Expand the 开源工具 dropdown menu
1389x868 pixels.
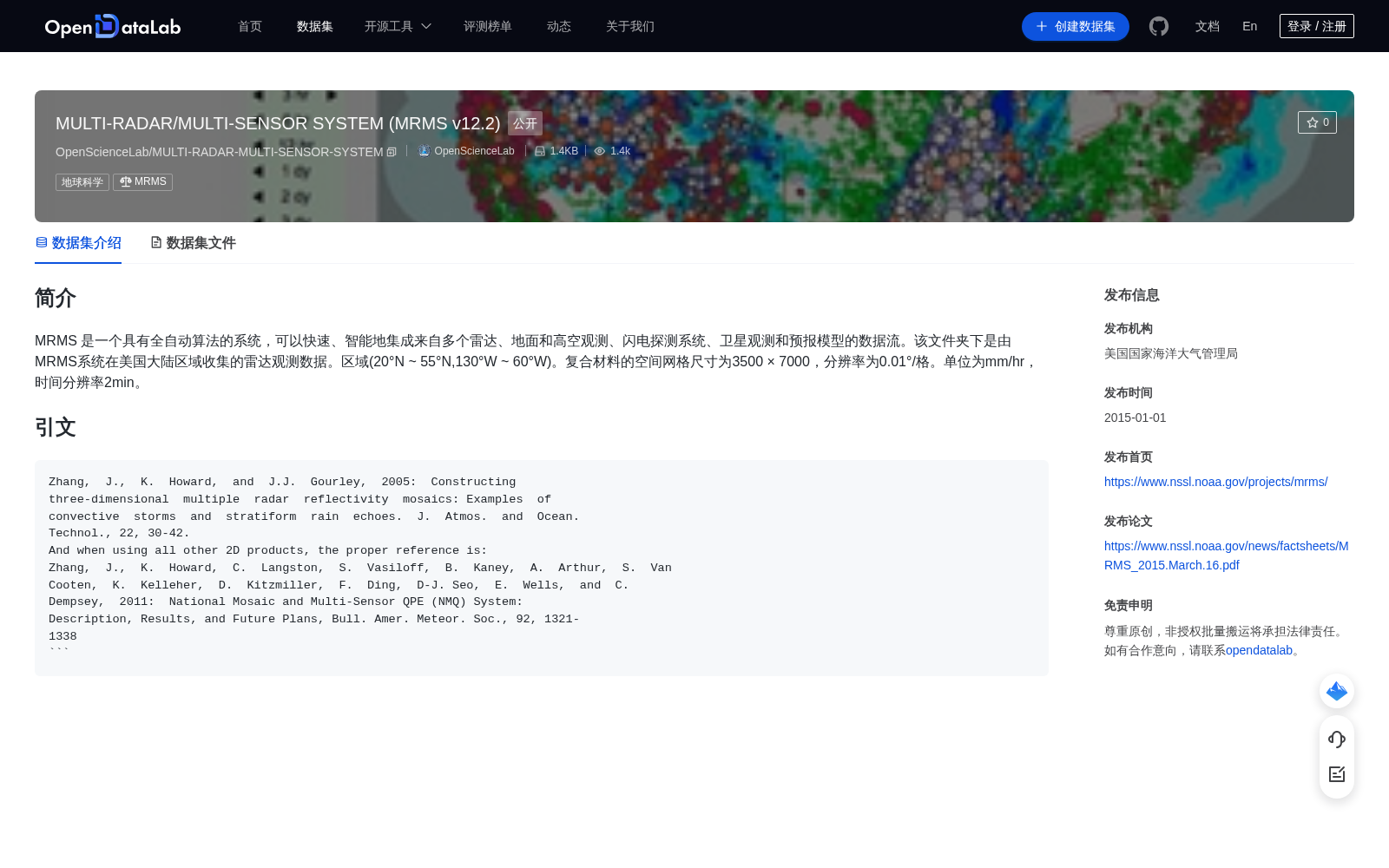pyautogui.click(x=398, y=26)
